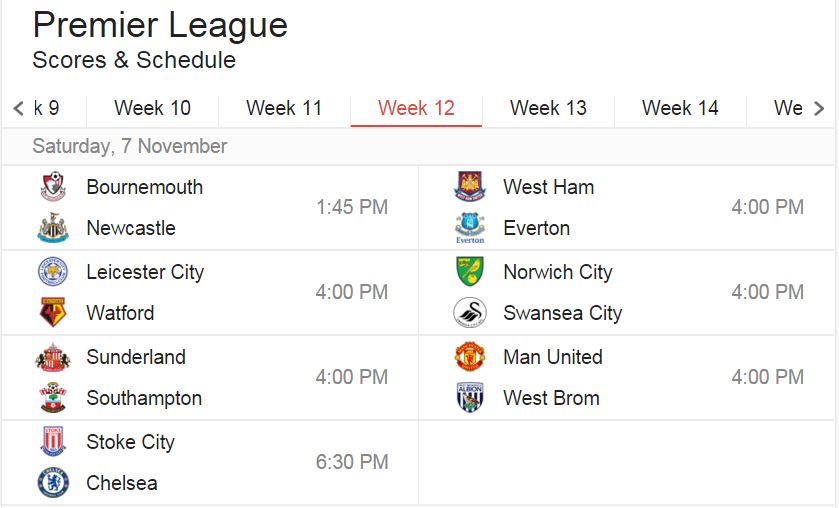
Task: Open the Everton team name link
Action: (x=536, y=228)
